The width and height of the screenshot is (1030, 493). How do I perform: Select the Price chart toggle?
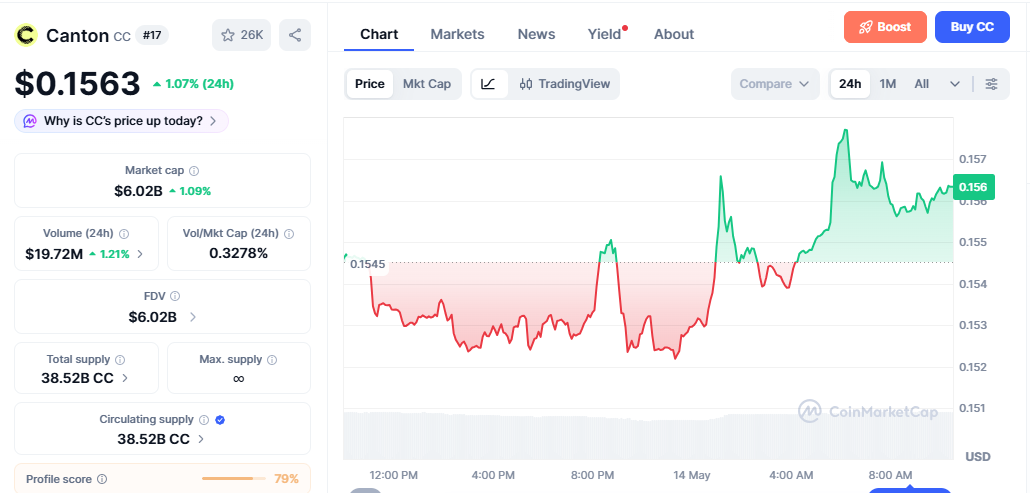click(x=370, y=84)
